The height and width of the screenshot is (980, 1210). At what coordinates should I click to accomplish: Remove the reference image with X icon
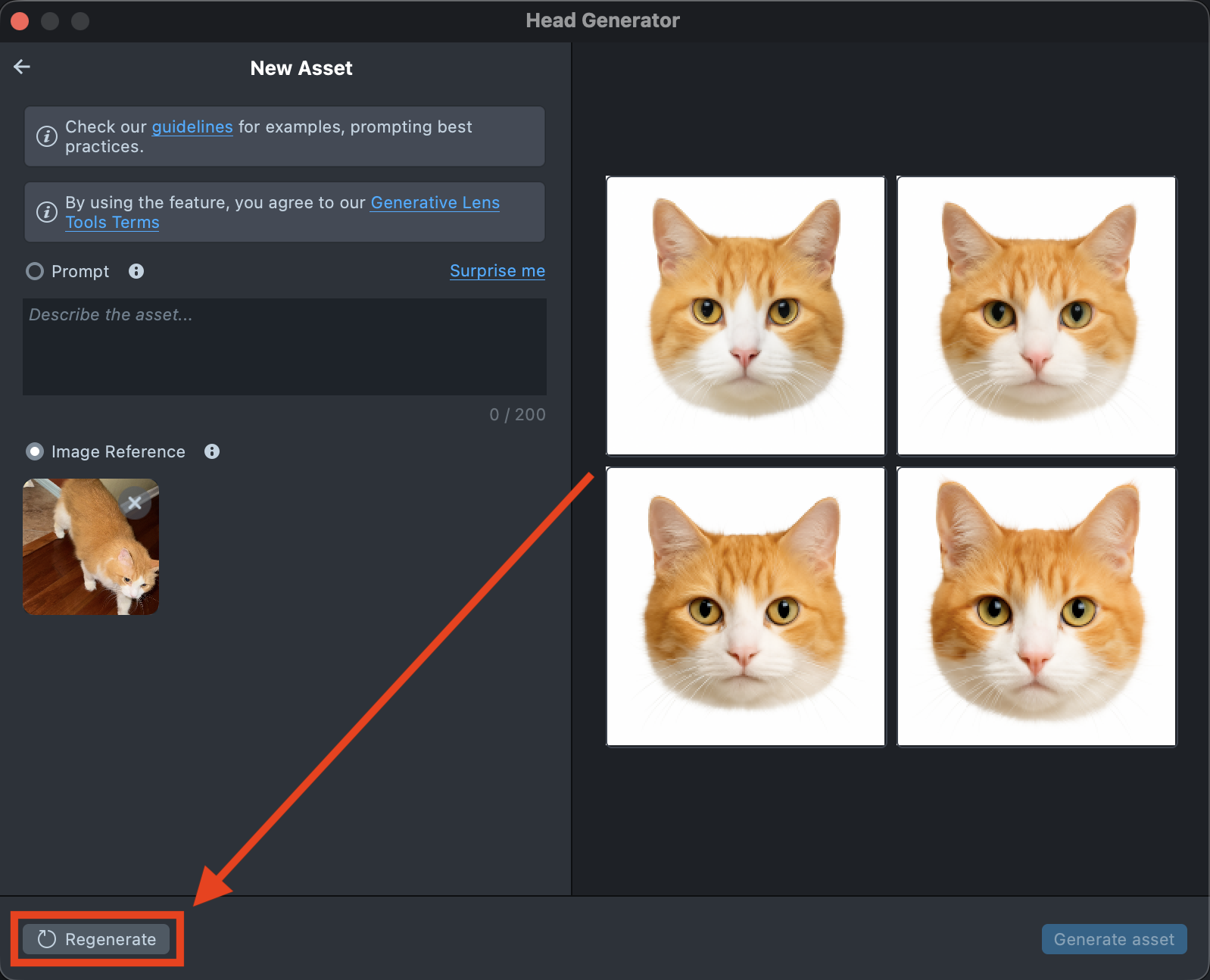point(135,503)
